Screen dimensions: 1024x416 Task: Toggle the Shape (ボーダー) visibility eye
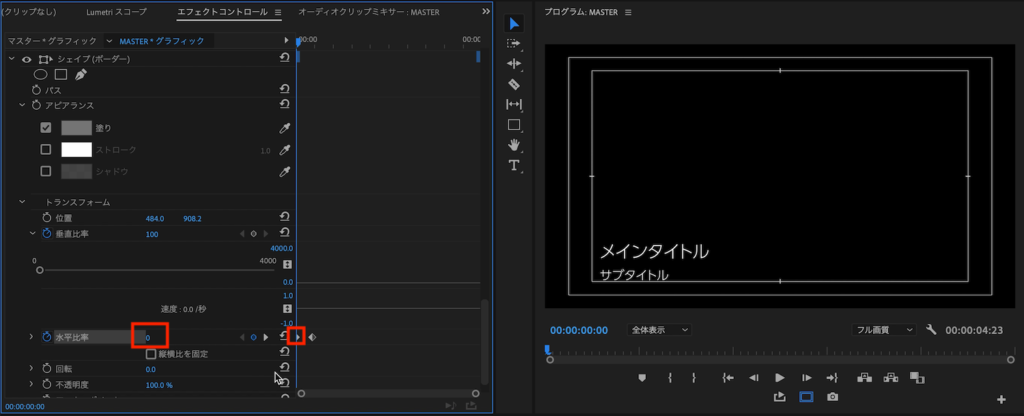26,59
